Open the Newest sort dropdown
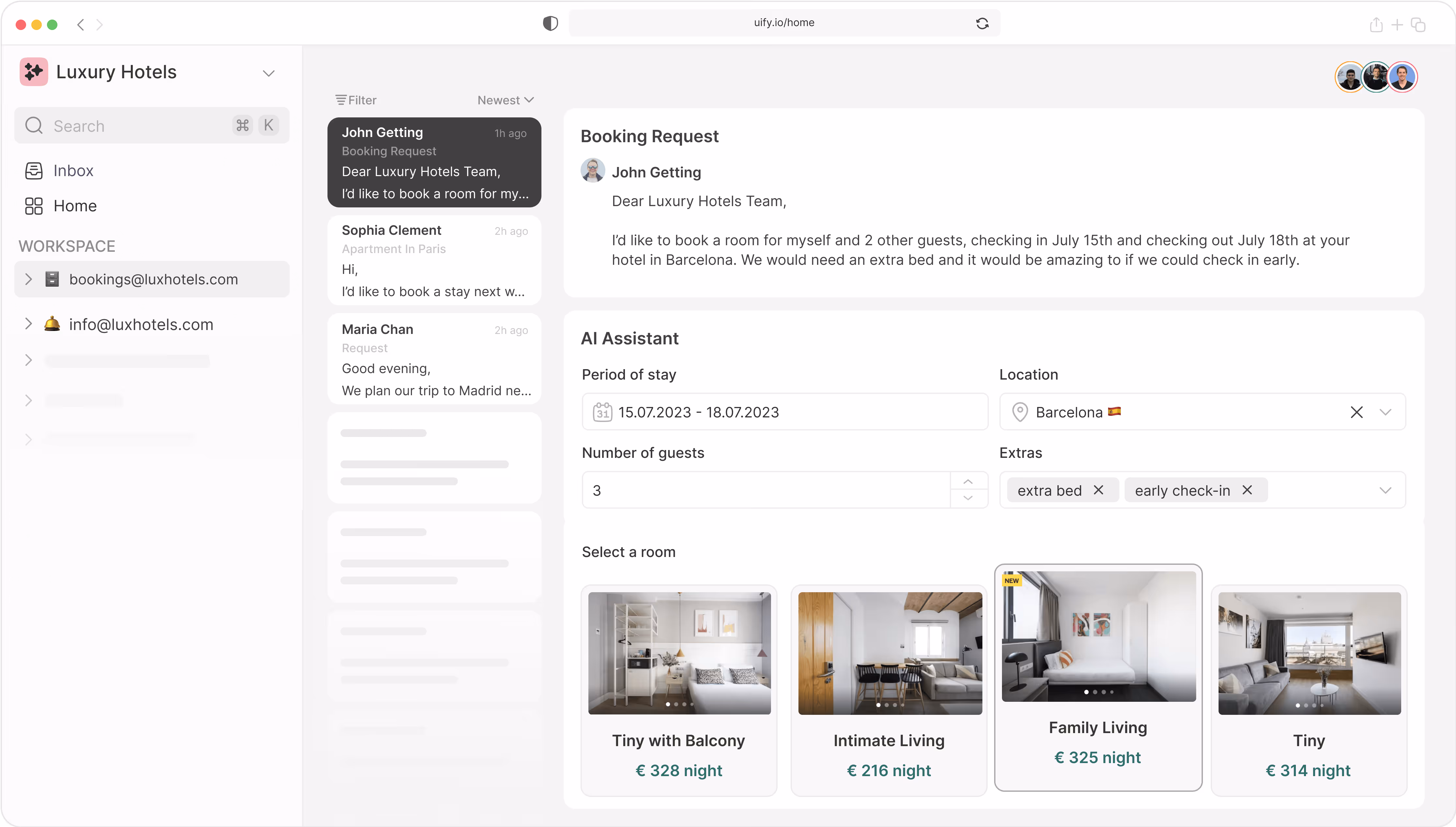Screen dimensions: 1456x827 click(x=505, y=100)
